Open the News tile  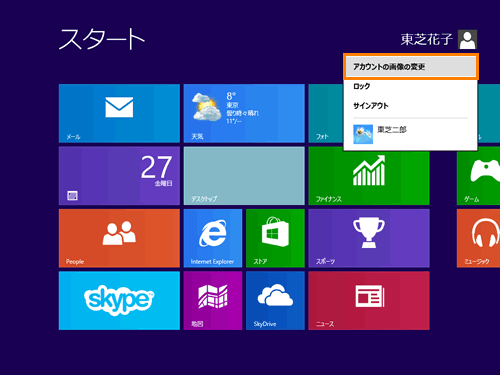tap(369, 300)
